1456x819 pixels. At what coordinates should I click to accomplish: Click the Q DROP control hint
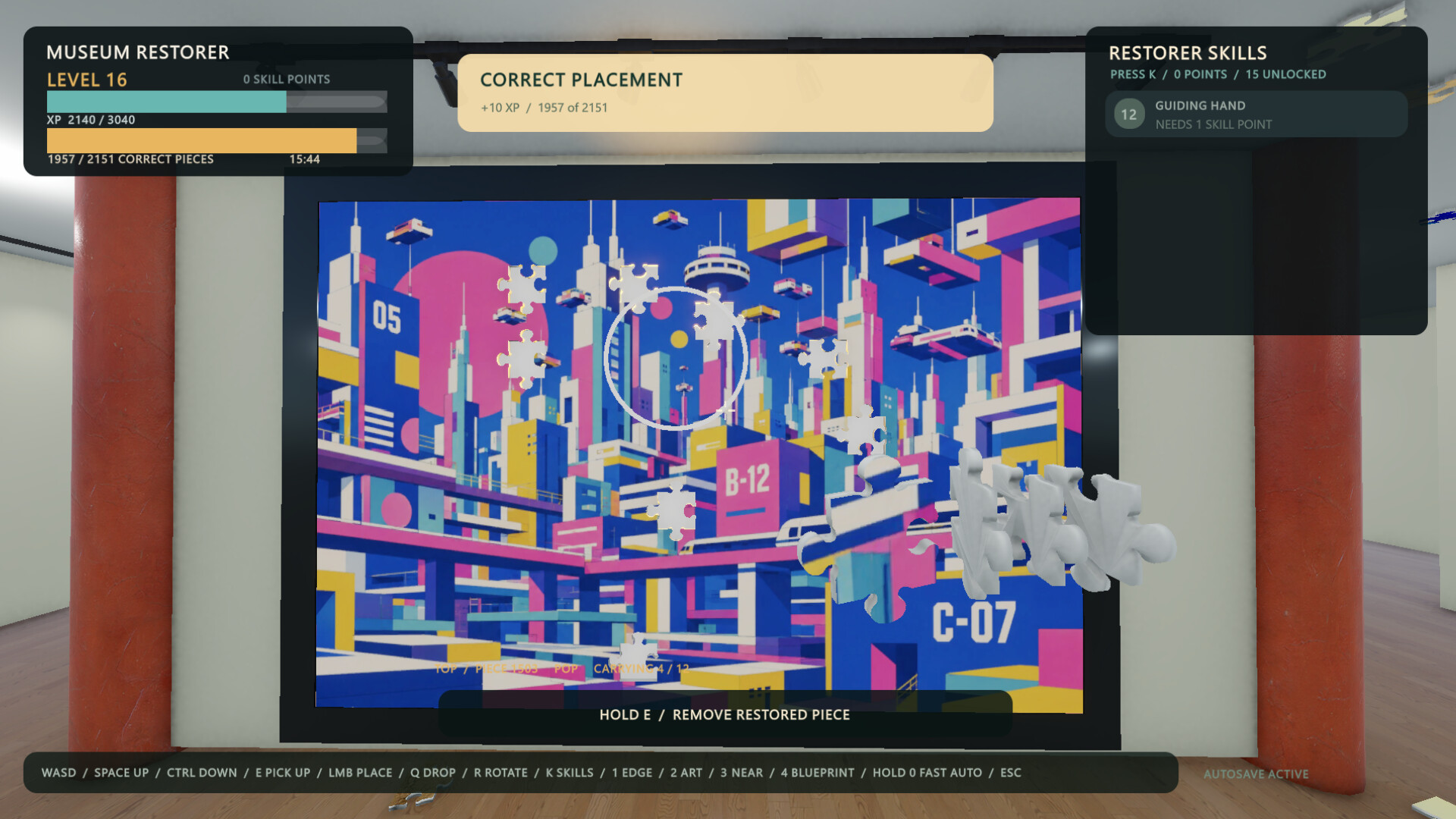point(433,773)
